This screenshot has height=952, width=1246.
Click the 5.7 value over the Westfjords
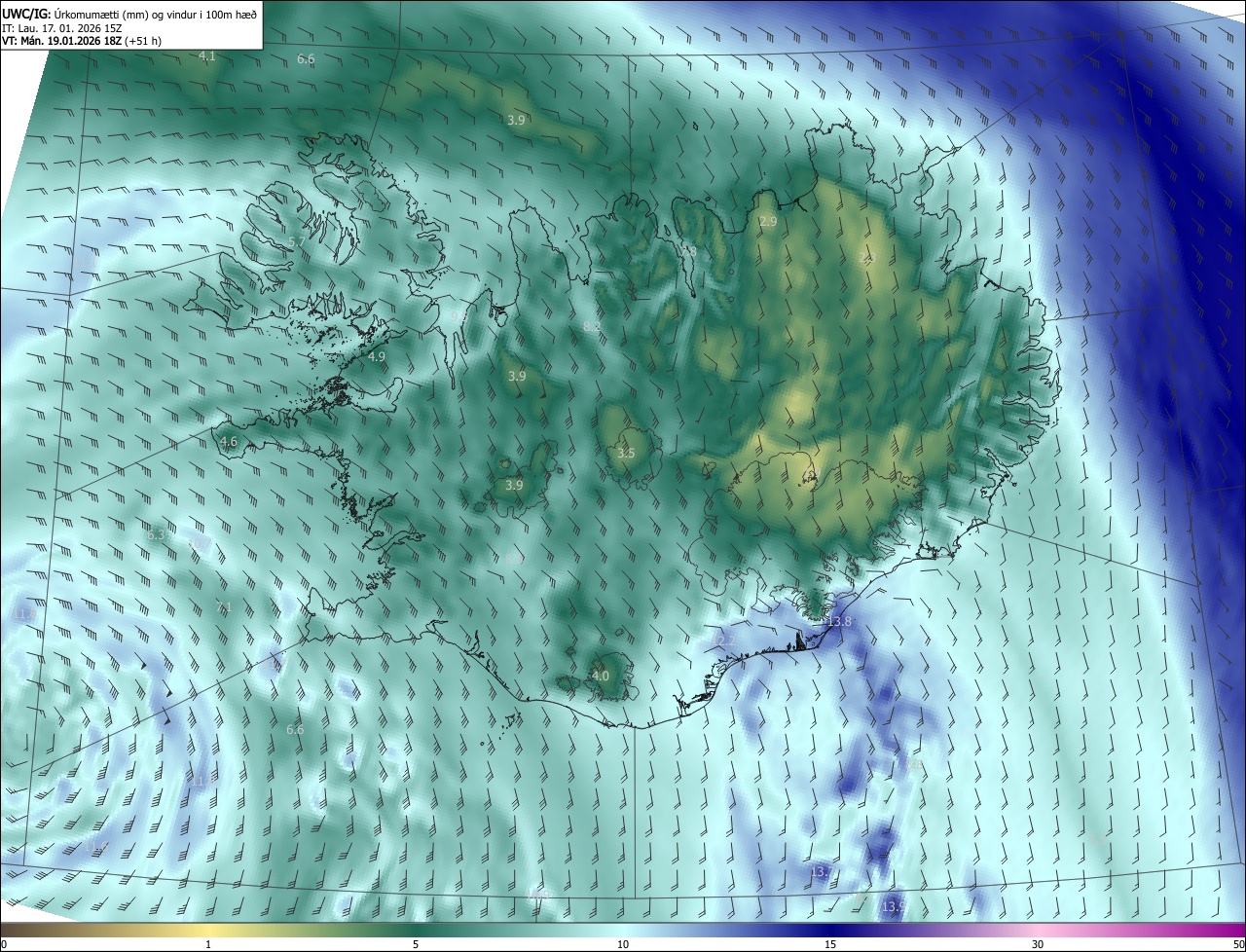click(297, 241)
